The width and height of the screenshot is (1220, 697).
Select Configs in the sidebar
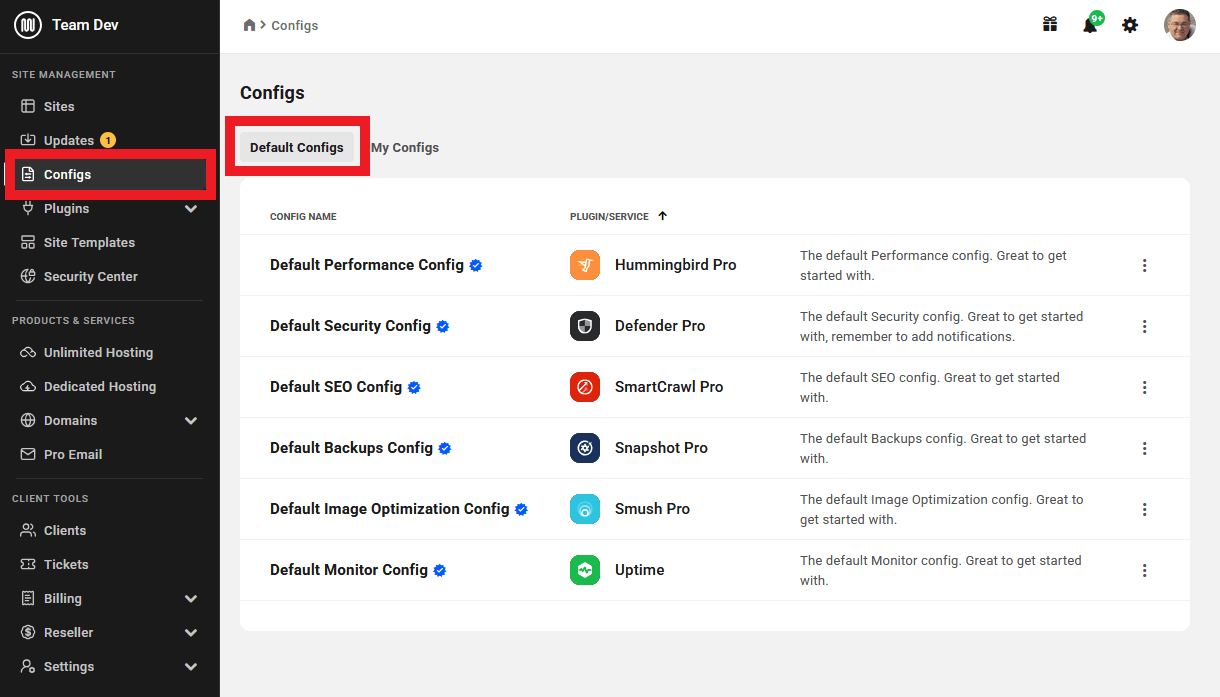click(x=110, y=174)
